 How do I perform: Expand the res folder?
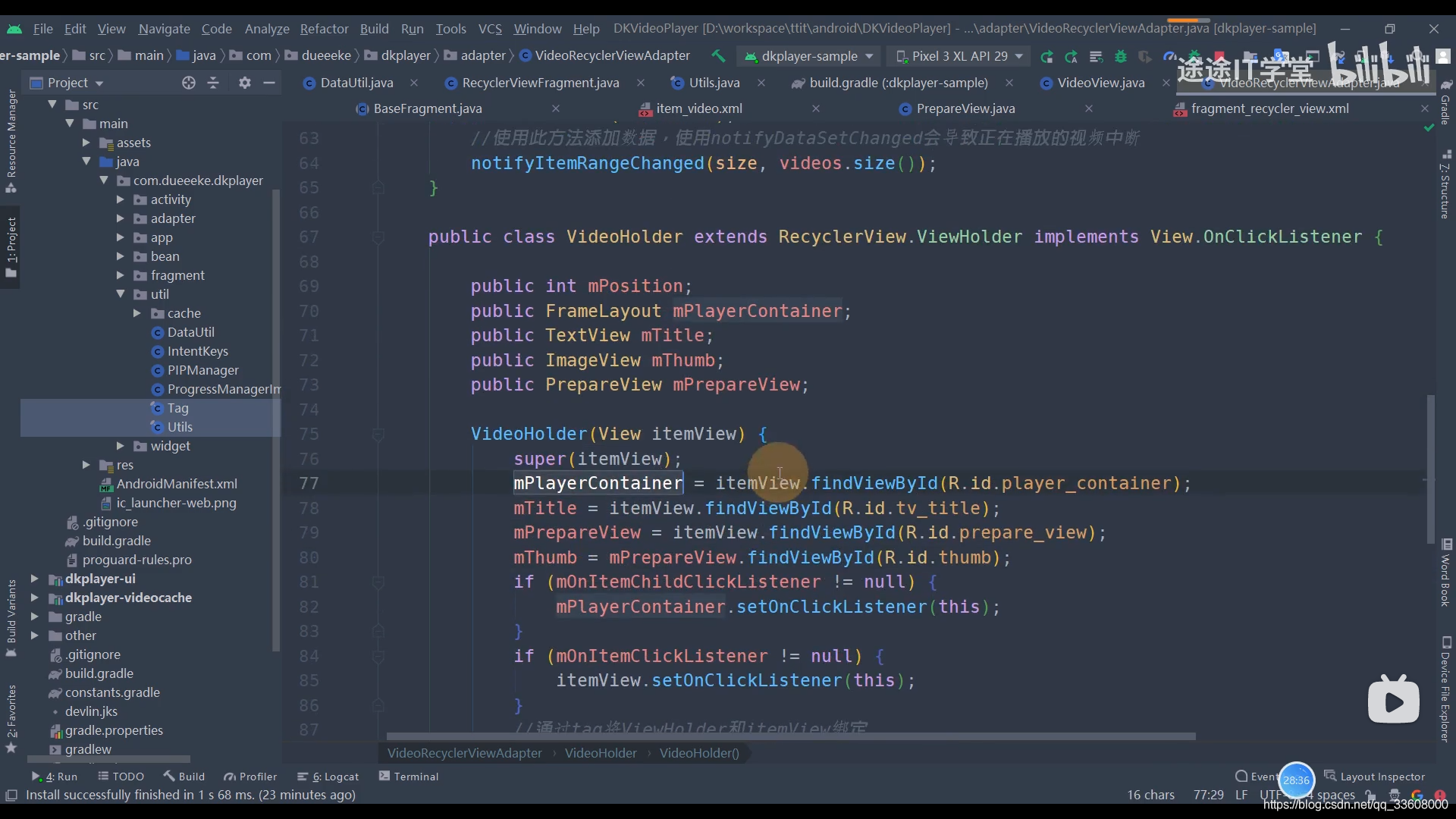[x=86, y=465]
